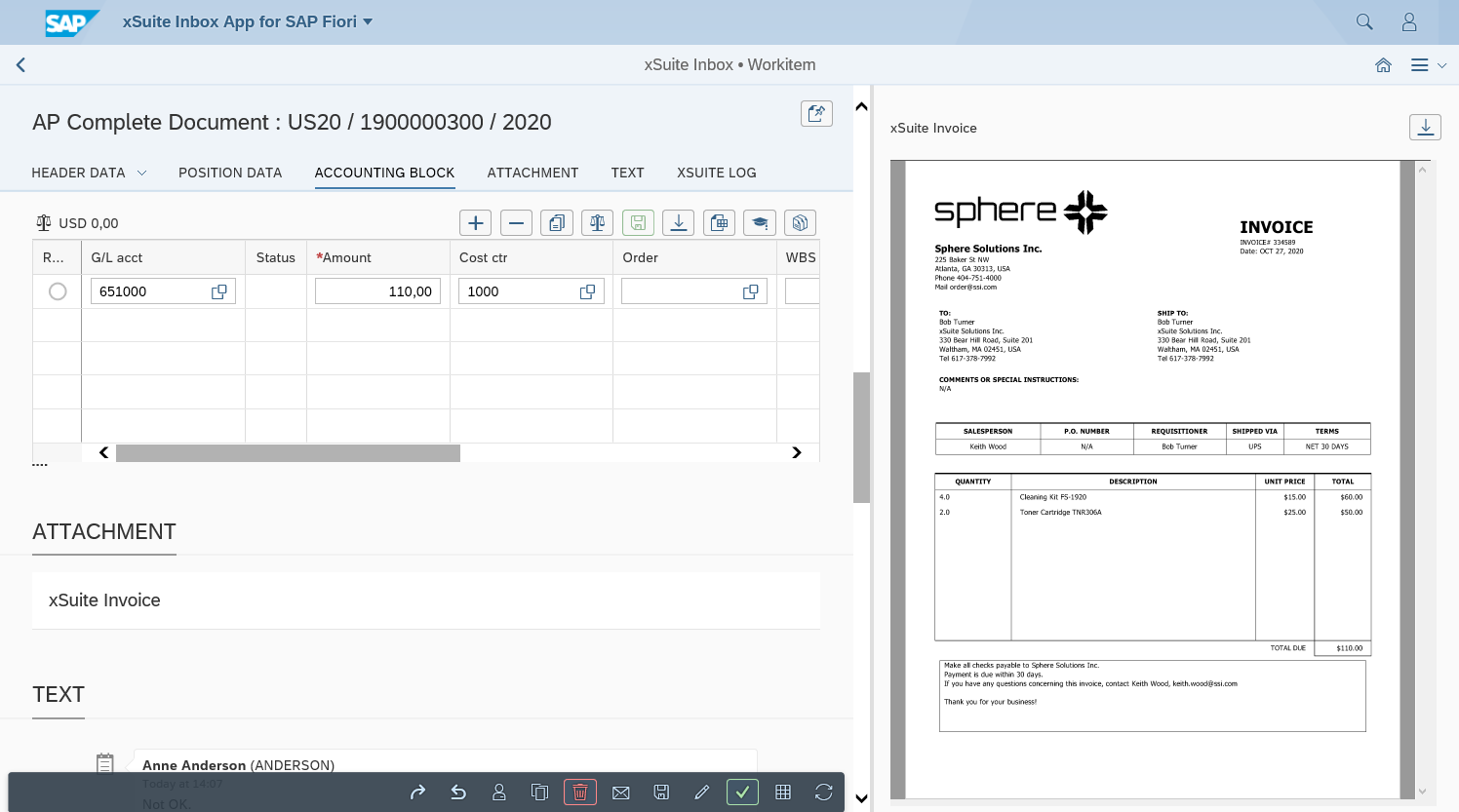This screenshot has width=1459, height=812.
Task: Click the refresh icon in footer toolbar
Action: 823,793
